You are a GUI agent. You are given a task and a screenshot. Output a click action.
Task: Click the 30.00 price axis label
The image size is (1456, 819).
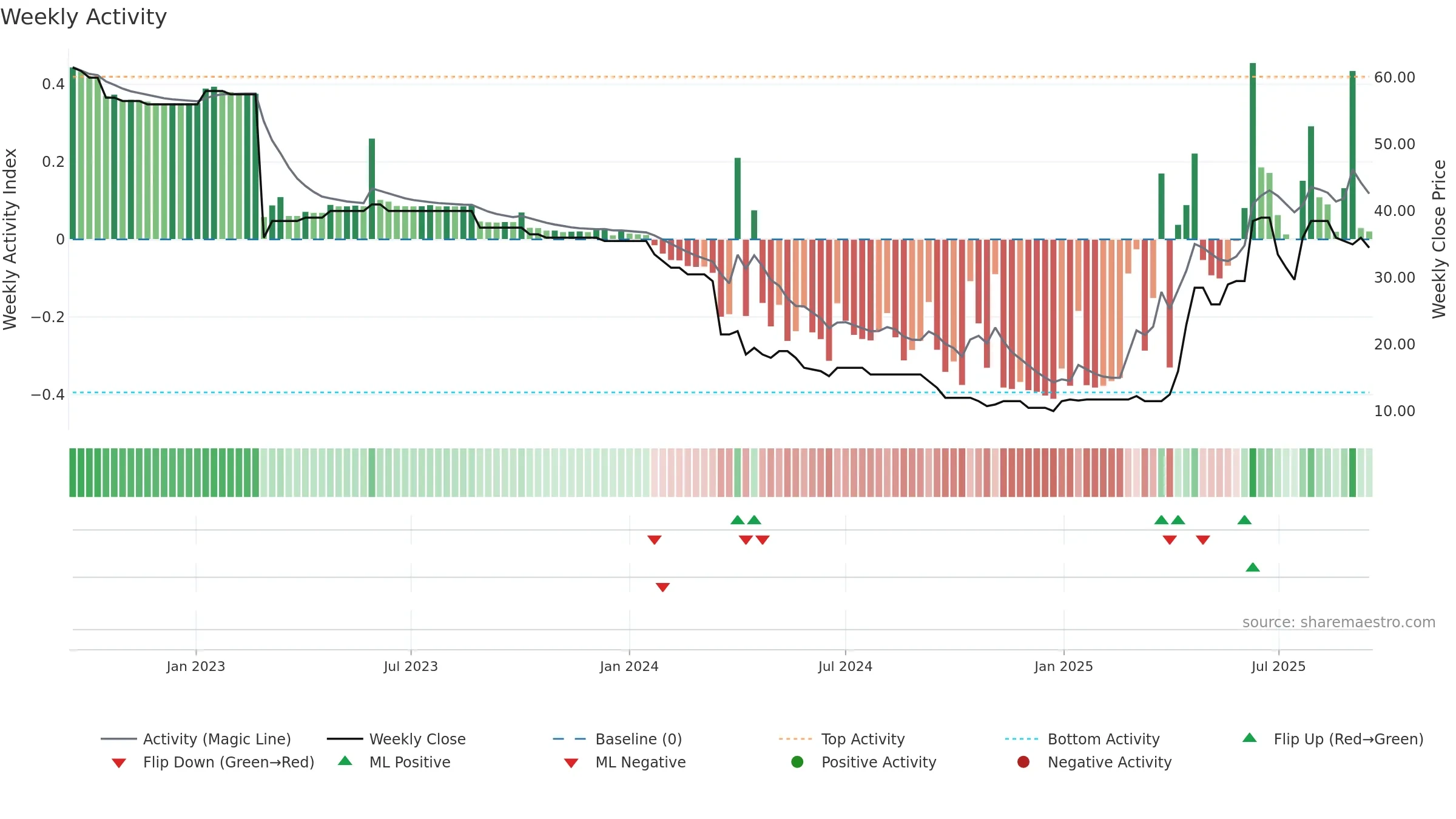tap(1394, 277)
